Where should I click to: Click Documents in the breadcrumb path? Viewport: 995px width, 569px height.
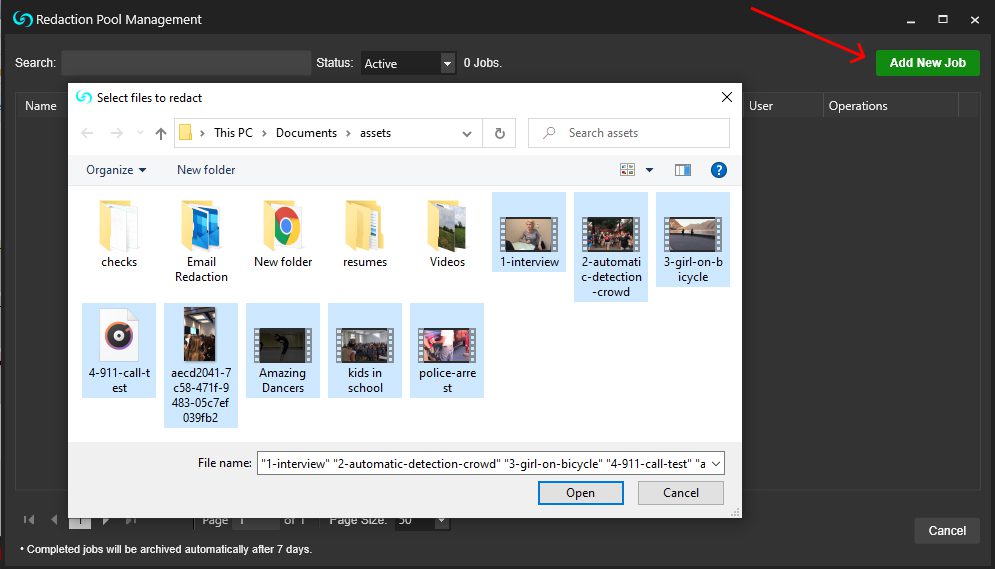pyautogui.click(x=306, y=133)
